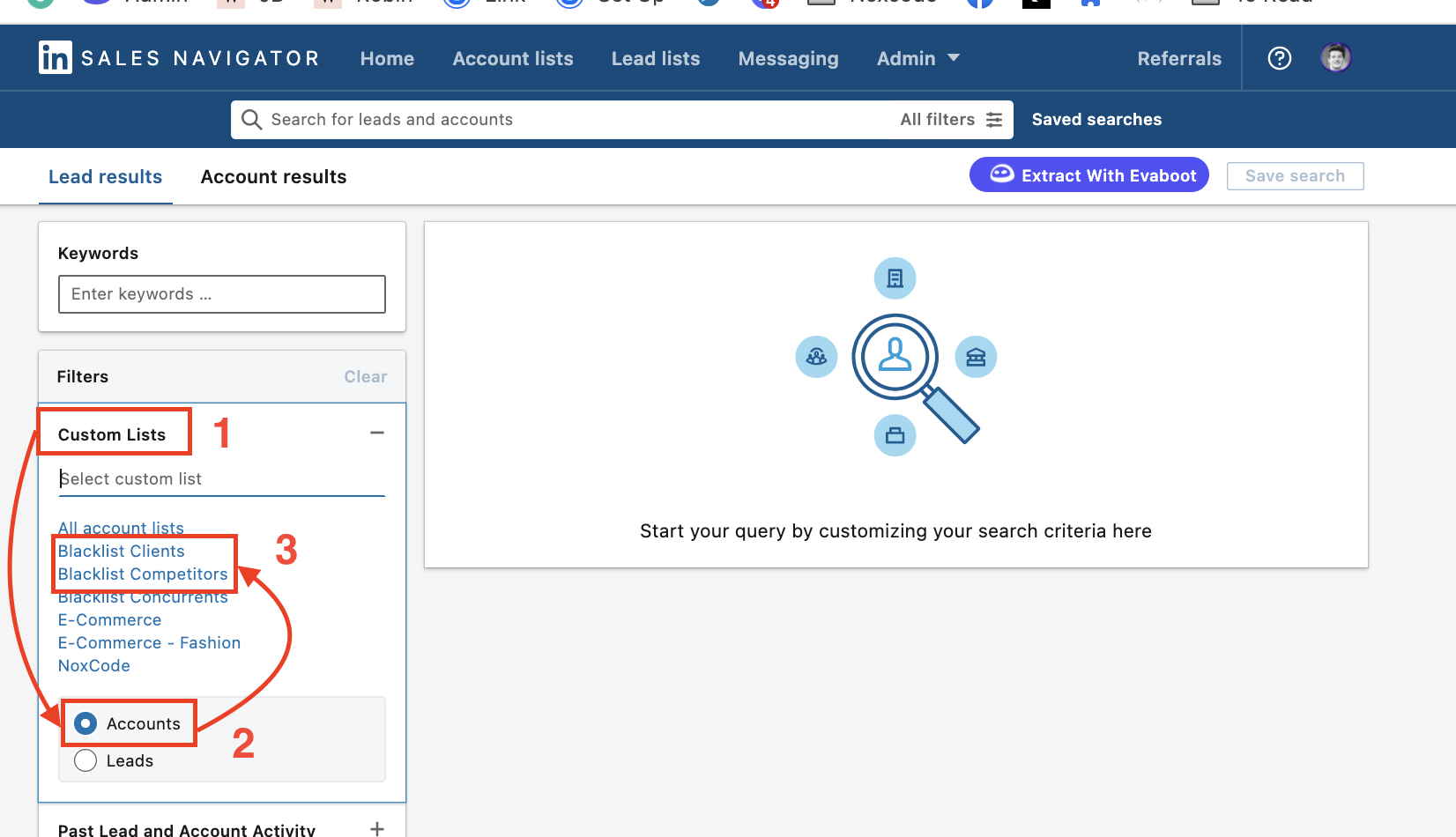Select the Leads radio button
The height and width of the screenshot is (837, 1456).
click(x=85, y=760)
